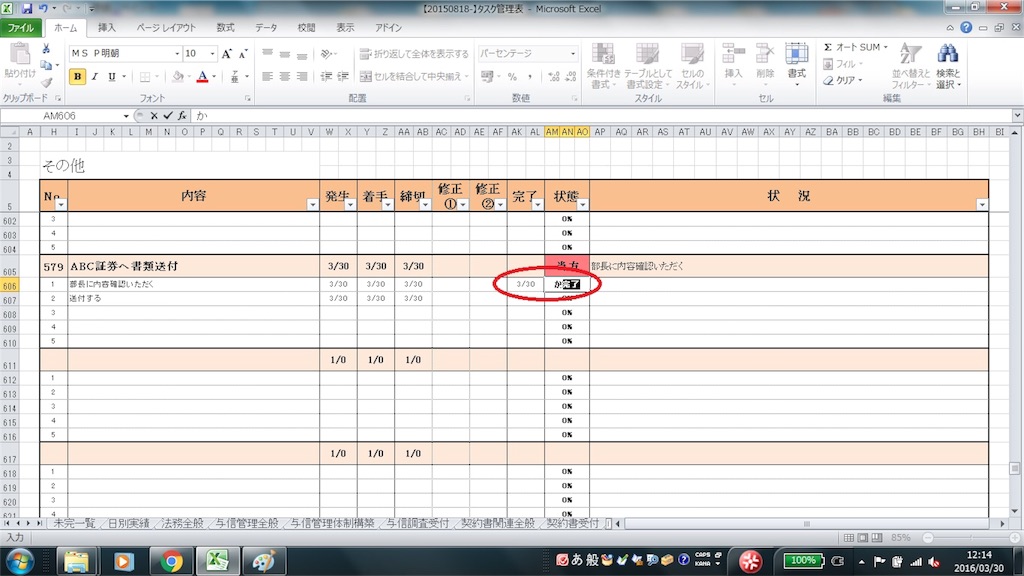Viewport: 1024px width, 576px height.
Task: Click the text orientation icon
Action: (x=327, y=54)
